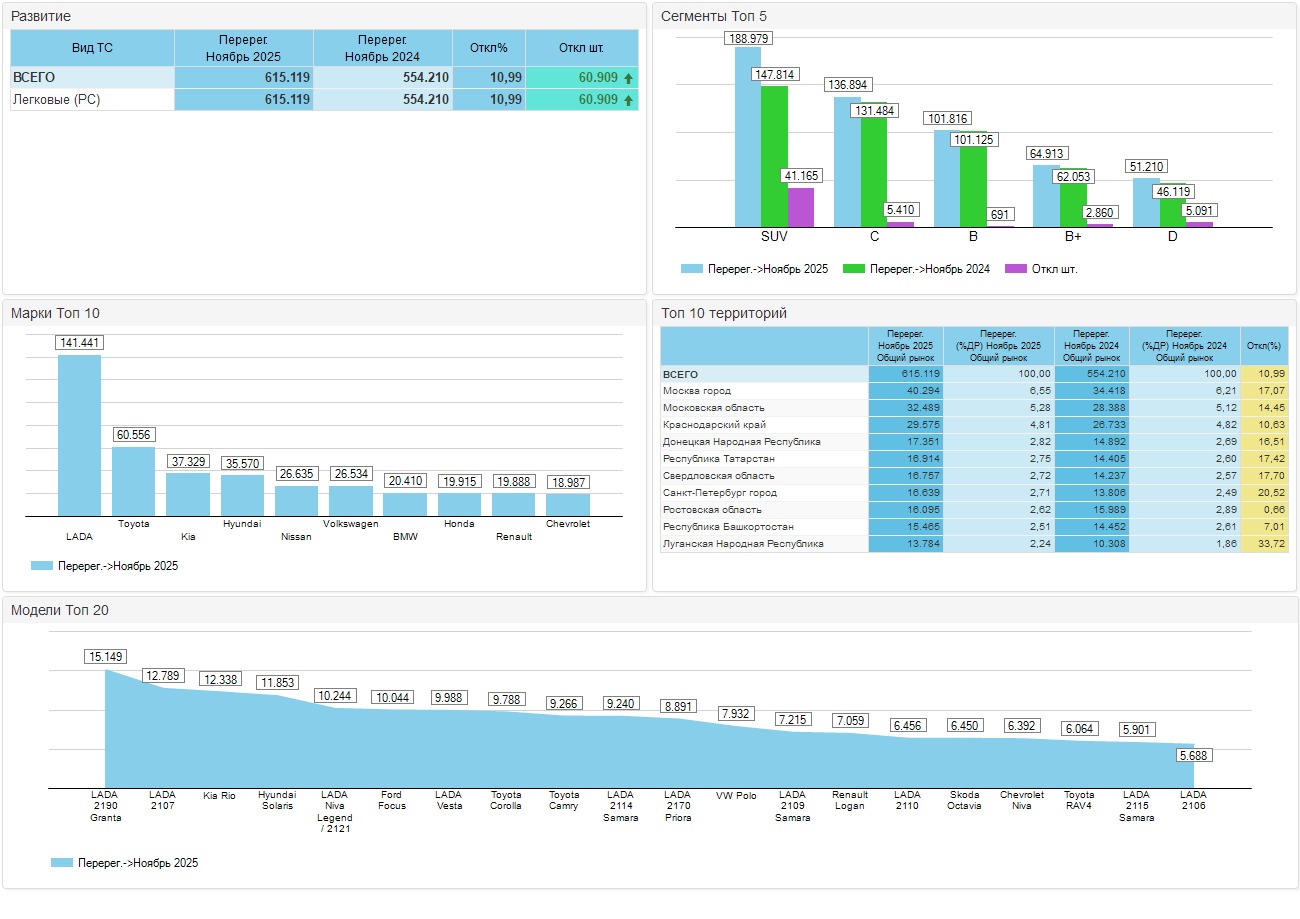Viewport: 1300px width, 919px height.
Task: Click the Санкт-Петербург город territory row
Action: [x=720, y=493]
